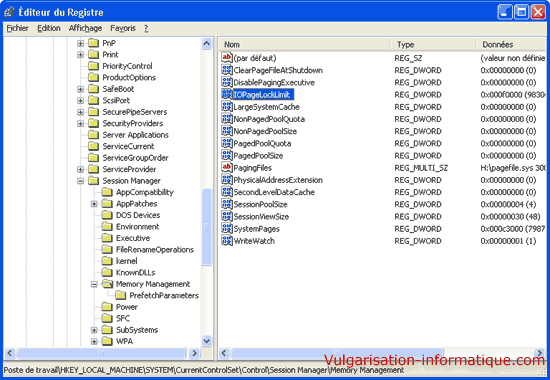Select the ServiceGroupOrder folder icon

[x=93, y=158]
